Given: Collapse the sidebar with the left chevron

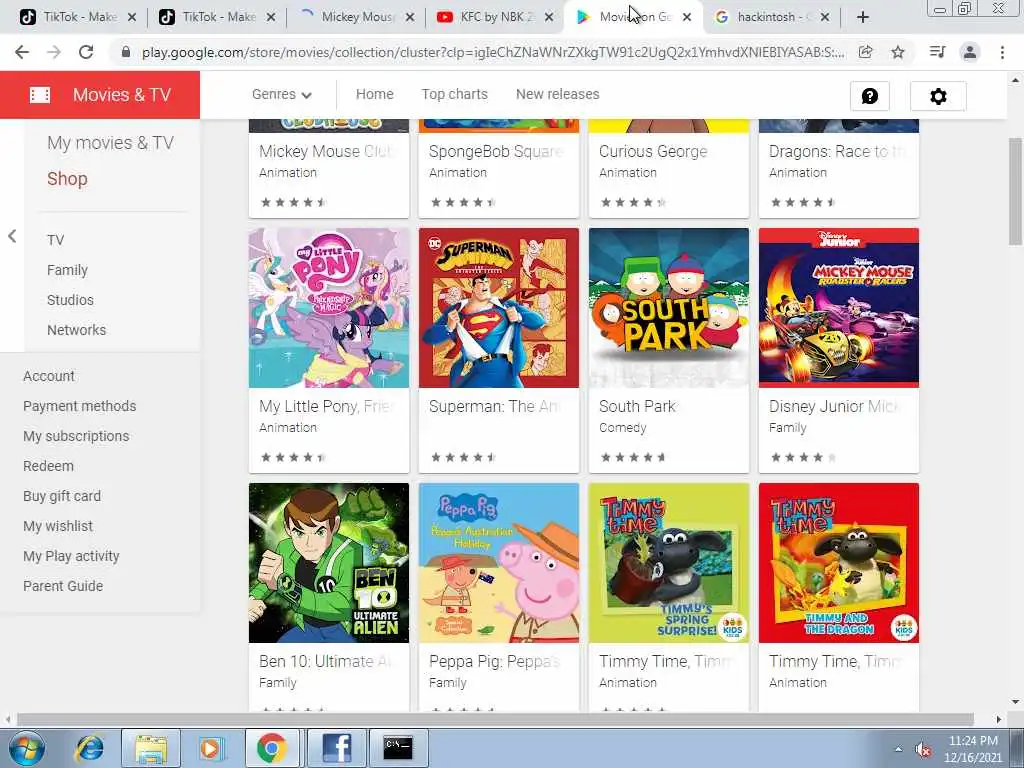Looking at the screenshot, I should click(12, 236).
